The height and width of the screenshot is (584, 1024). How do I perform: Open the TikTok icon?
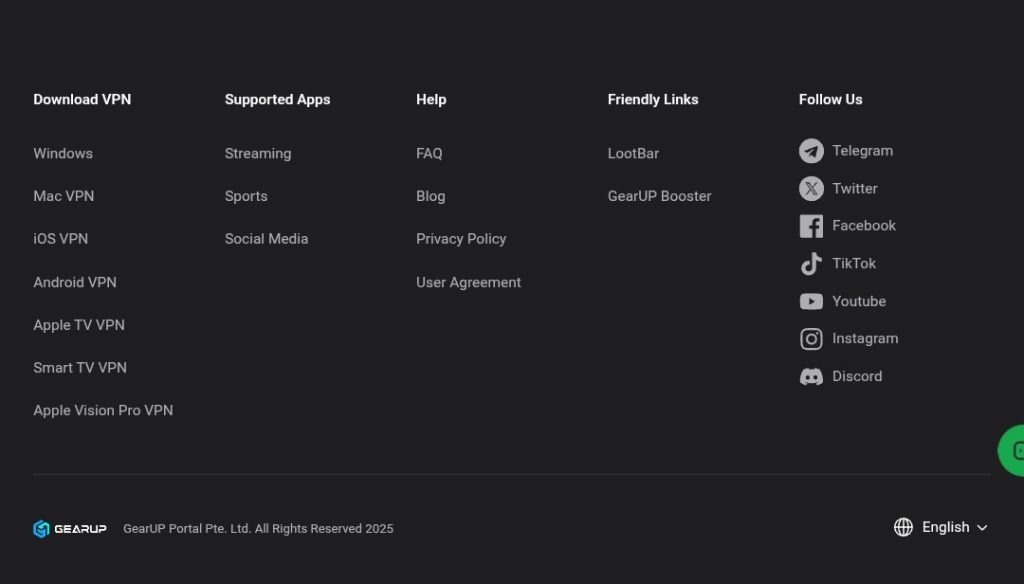click(811, 264)
